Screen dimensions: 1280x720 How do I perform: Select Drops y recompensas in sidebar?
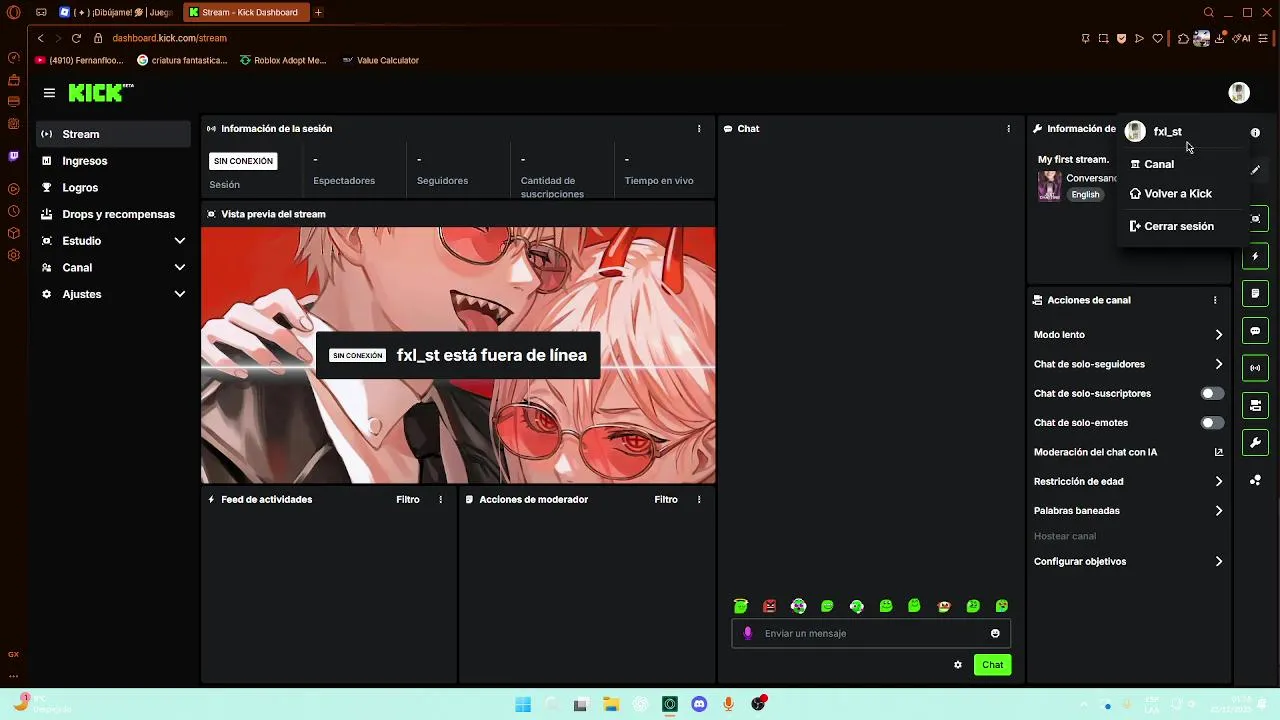(113, 214)
